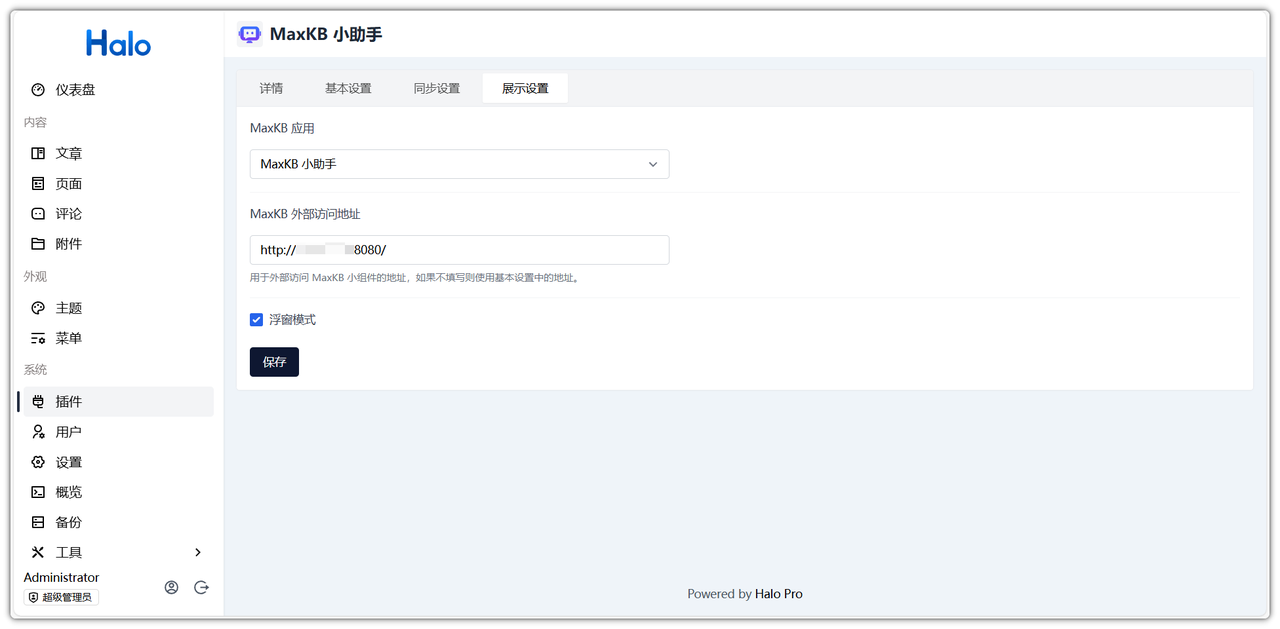Go to 文章 in the sidebar
The image size is (1280, 629).
click(68, 153)
